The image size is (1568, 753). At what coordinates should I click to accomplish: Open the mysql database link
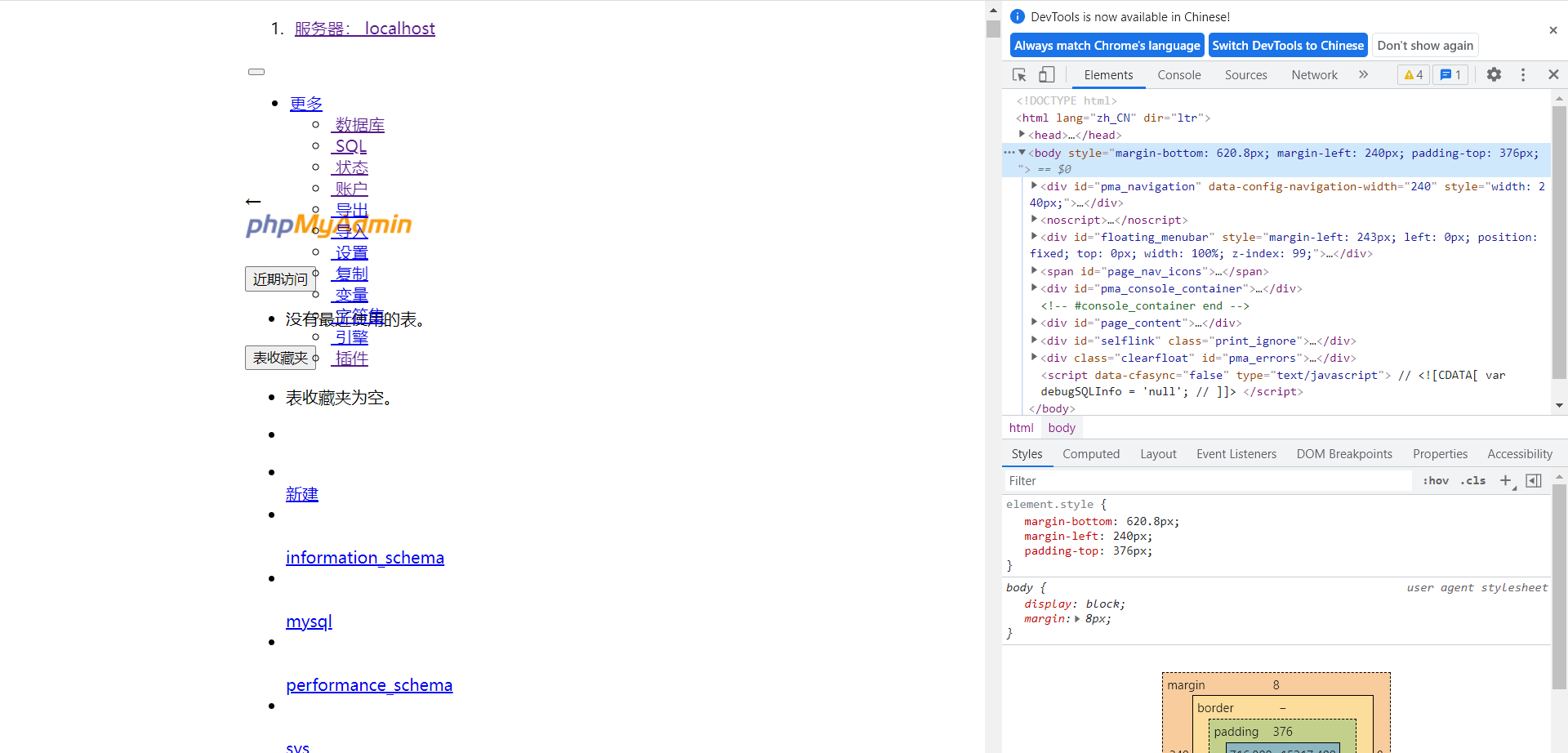click(x=309, y=622)
